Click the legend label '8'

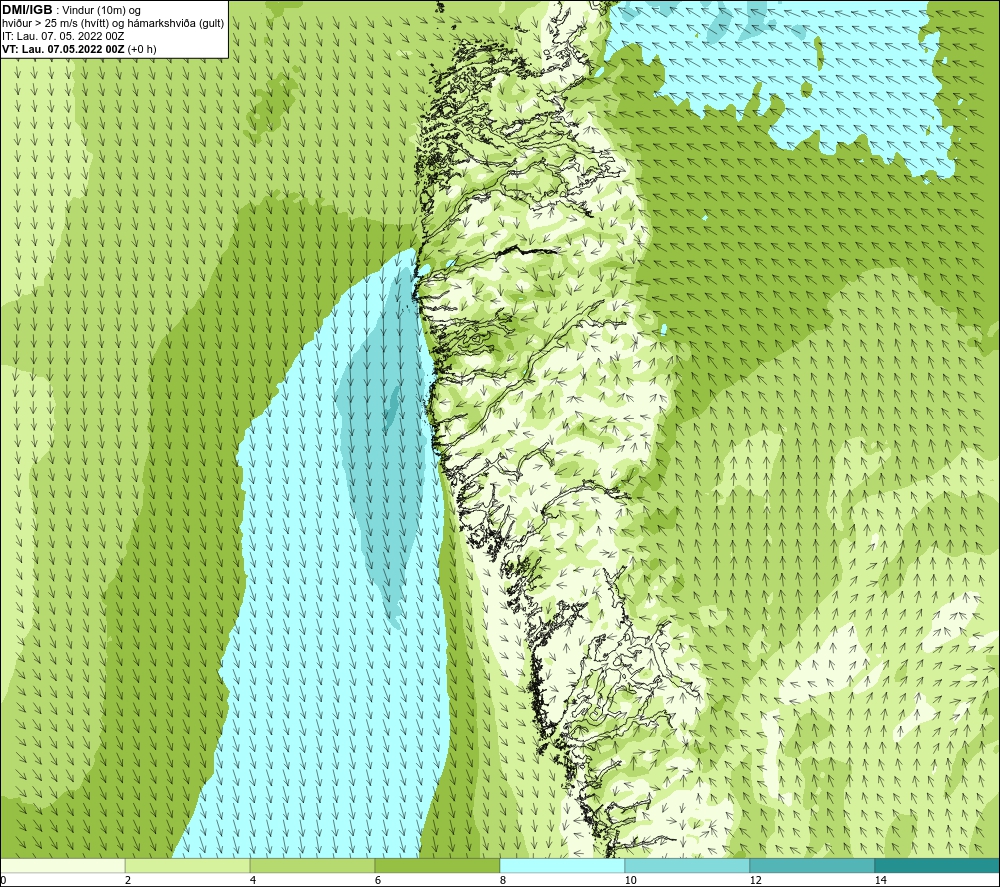503,881
